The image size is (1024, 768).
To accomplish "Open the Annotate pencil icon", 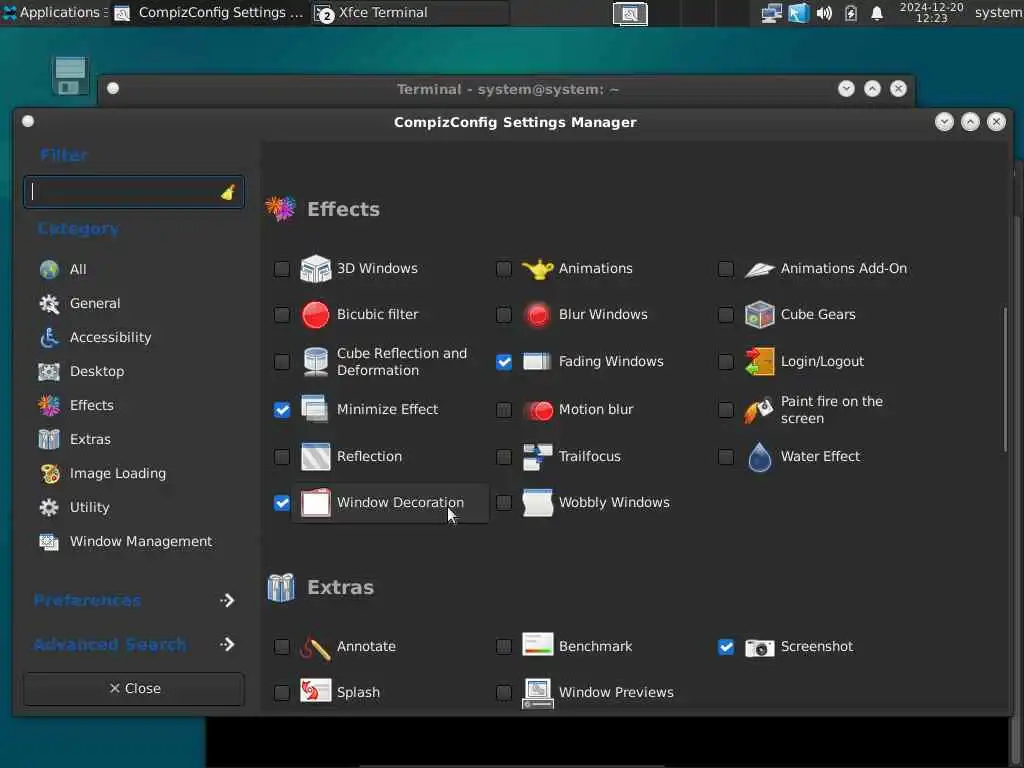I will click(x=315, y=647).
